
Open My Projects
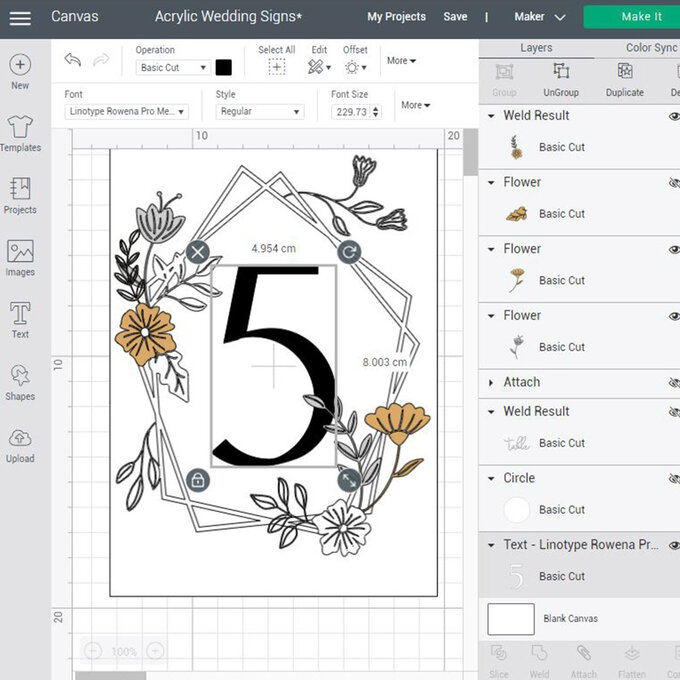pyautogui.click(x=396, y=17)
